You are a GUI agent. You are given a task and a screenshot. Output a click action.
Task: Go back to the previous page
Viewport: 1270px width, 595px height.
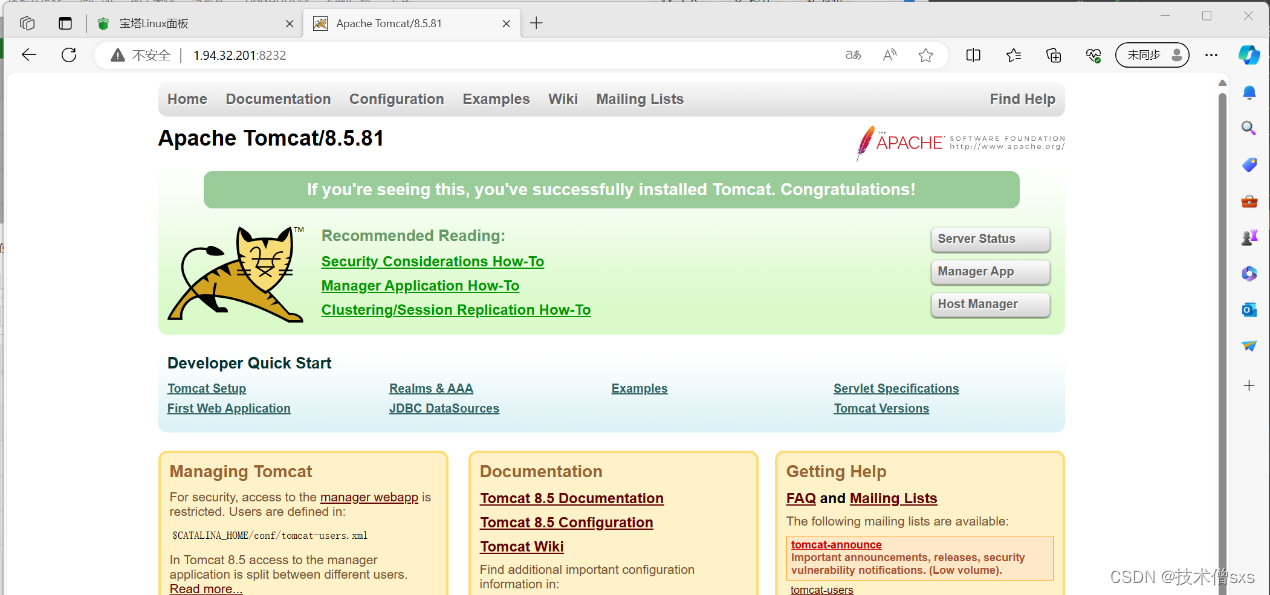(28, 55)
